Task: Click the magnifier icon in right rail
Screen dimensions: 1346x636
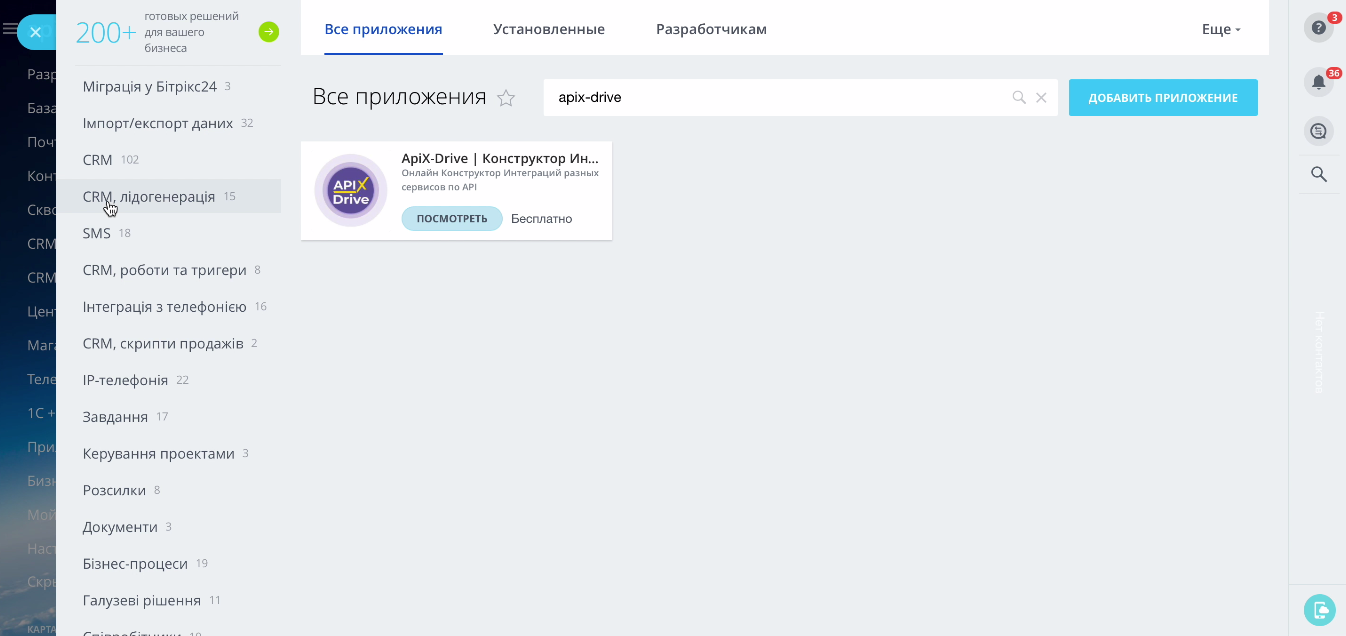Action: (1318, 175)
